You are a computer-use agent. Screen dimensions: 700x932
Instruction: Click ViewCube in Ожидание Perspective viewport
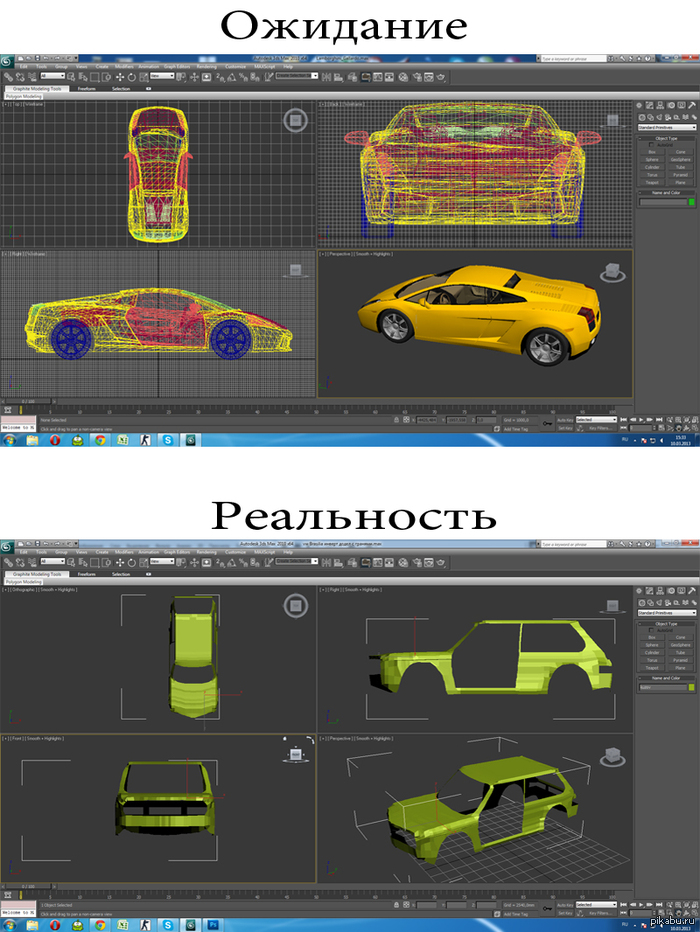(x=613, y=273)
